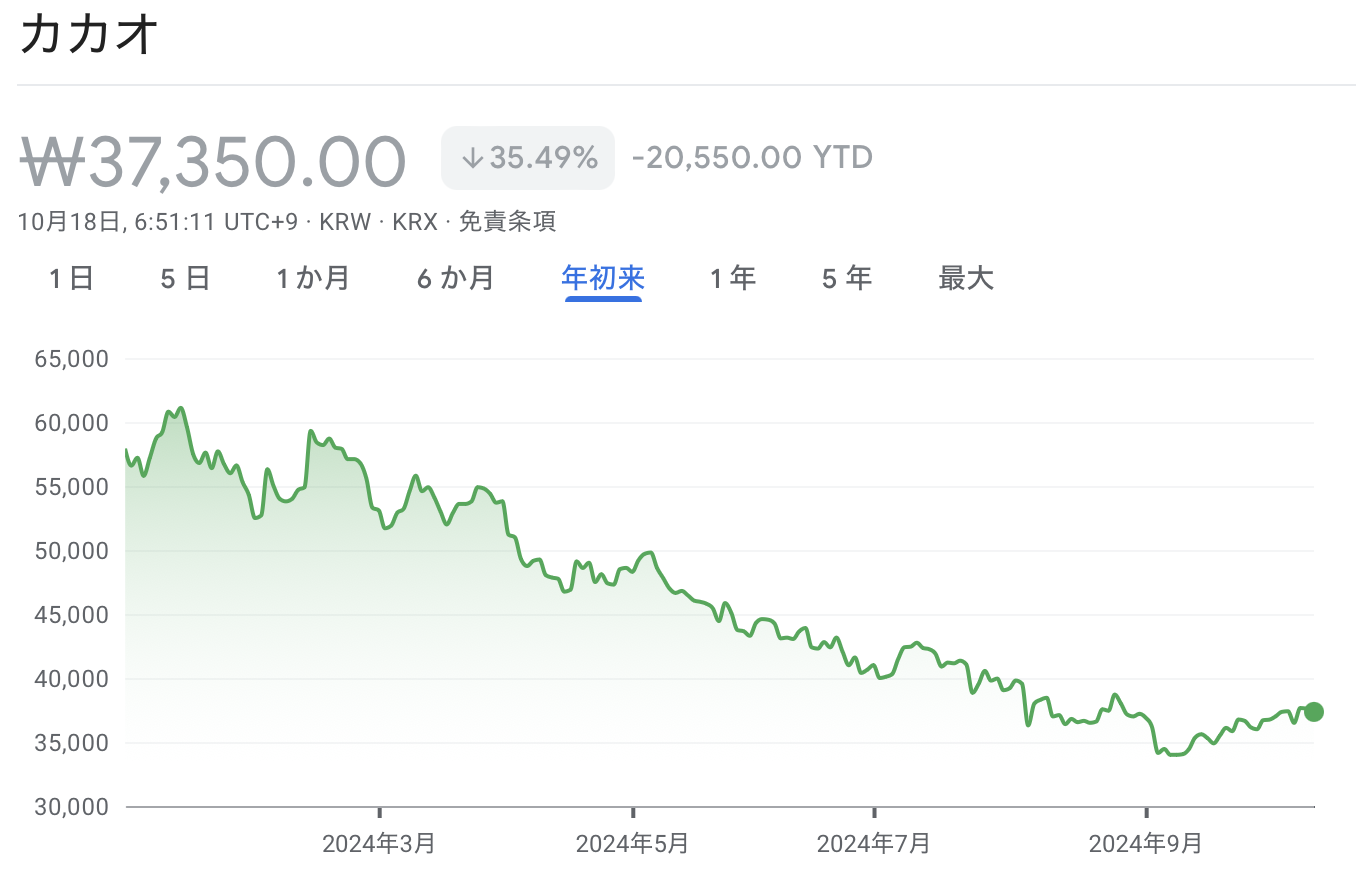Switch chart to 1か月 range
1356x880 pixels.
tap(313, 278)
